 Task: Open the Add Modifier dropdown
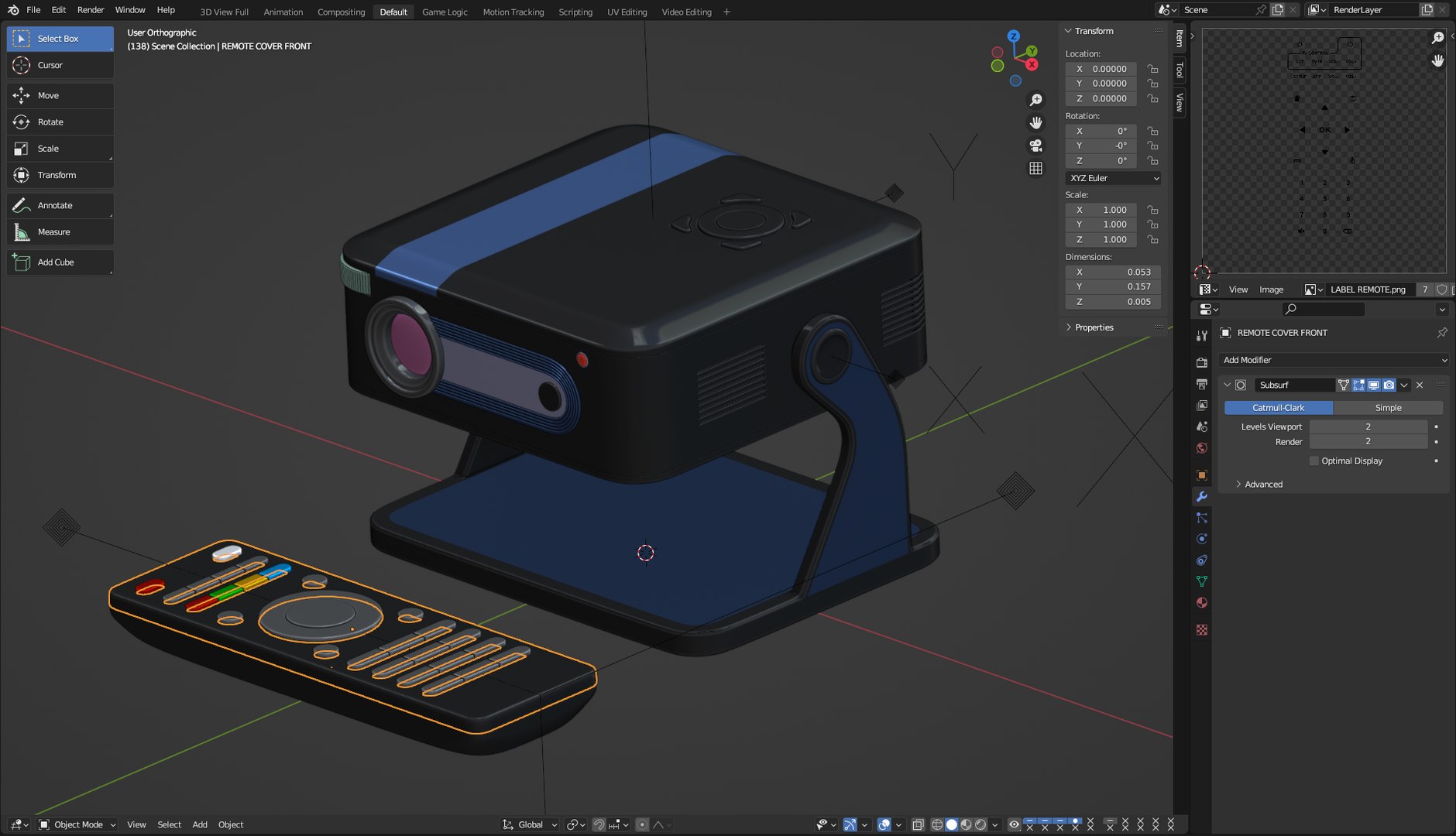1334,360
